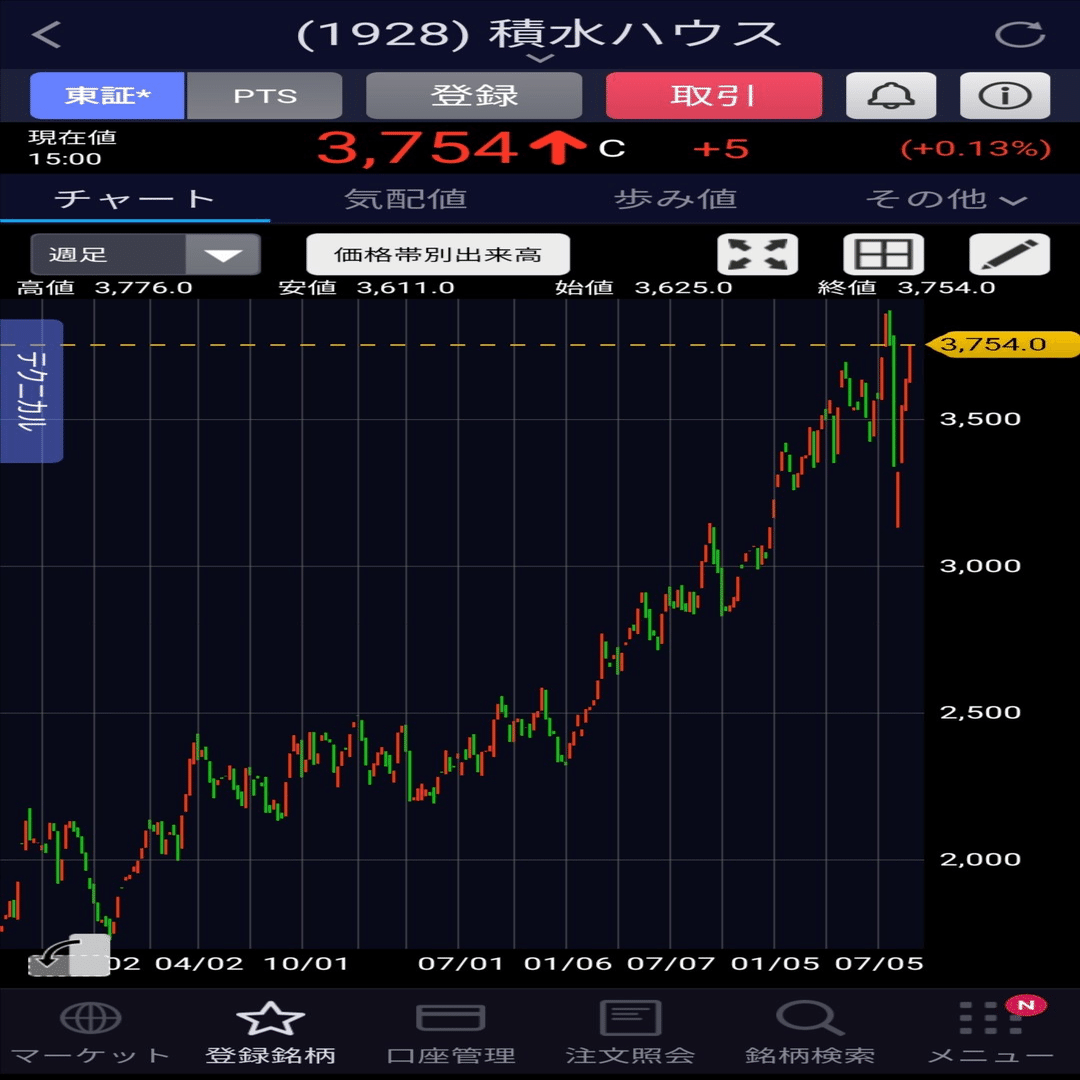1080x1080 pixels.
Task: Expand chart to fullscreen
Action: point(758,254)
